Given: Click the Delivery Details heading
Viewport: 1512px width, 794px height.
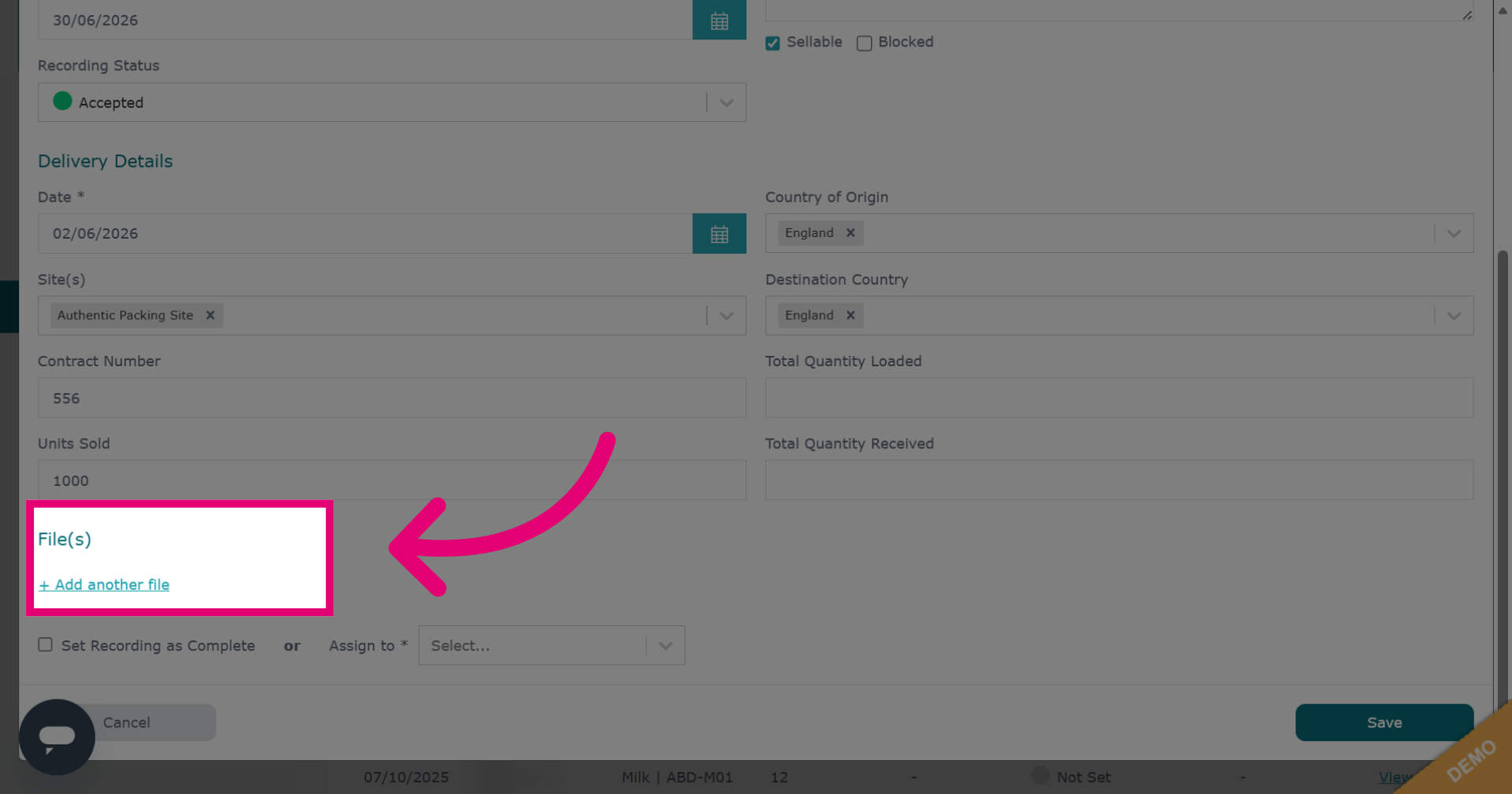Looking at the screenshot, I should click(x=106, y=161).
